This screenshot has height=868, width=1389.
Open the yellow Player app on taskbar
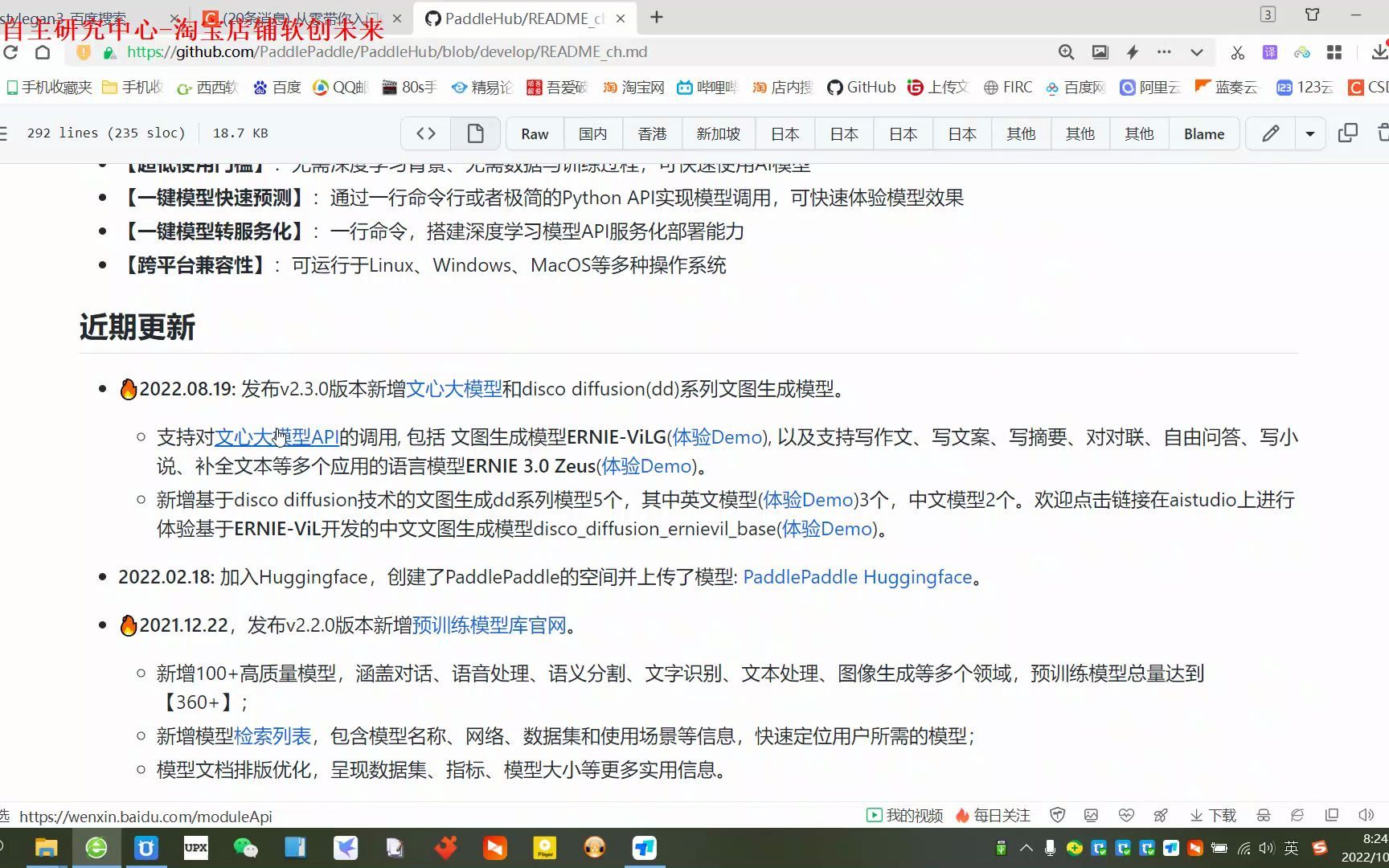point(545,848)
